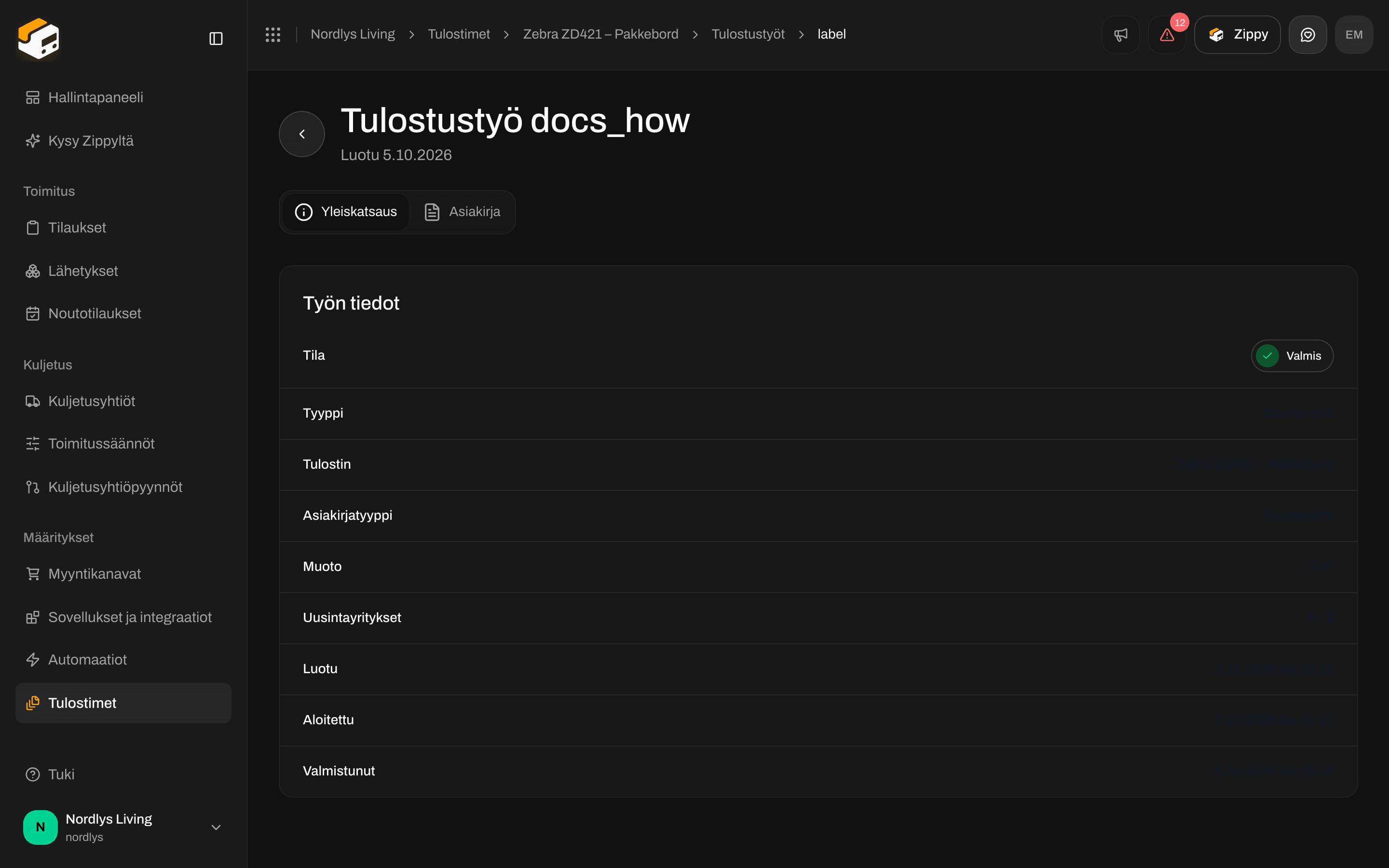1389x868 pixels.
Task: Open Toimitussäännöt
Action: (123, 444)
